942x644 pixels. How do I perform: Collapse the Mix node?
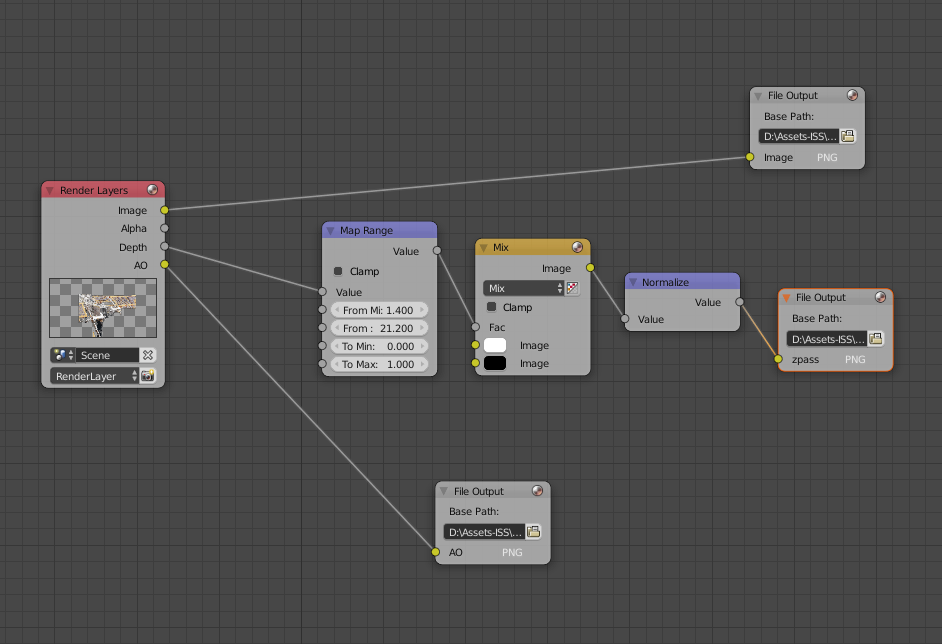click(484, 248)
